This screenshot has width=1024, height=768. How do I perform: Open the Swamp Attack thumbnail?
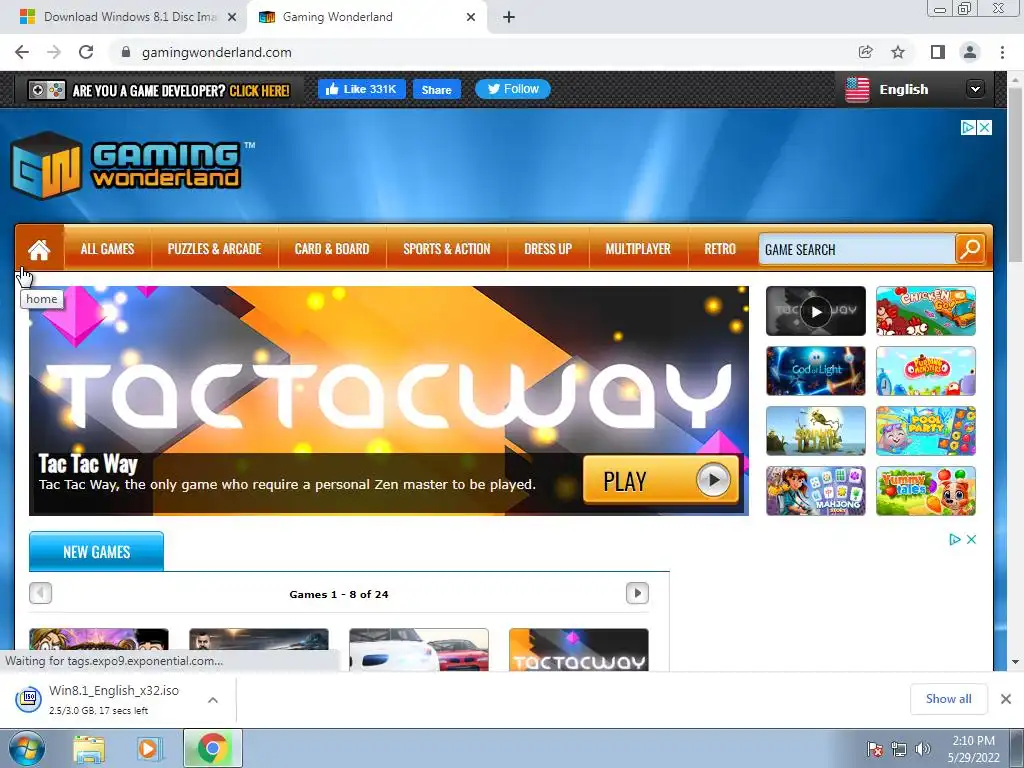(816, 431)
